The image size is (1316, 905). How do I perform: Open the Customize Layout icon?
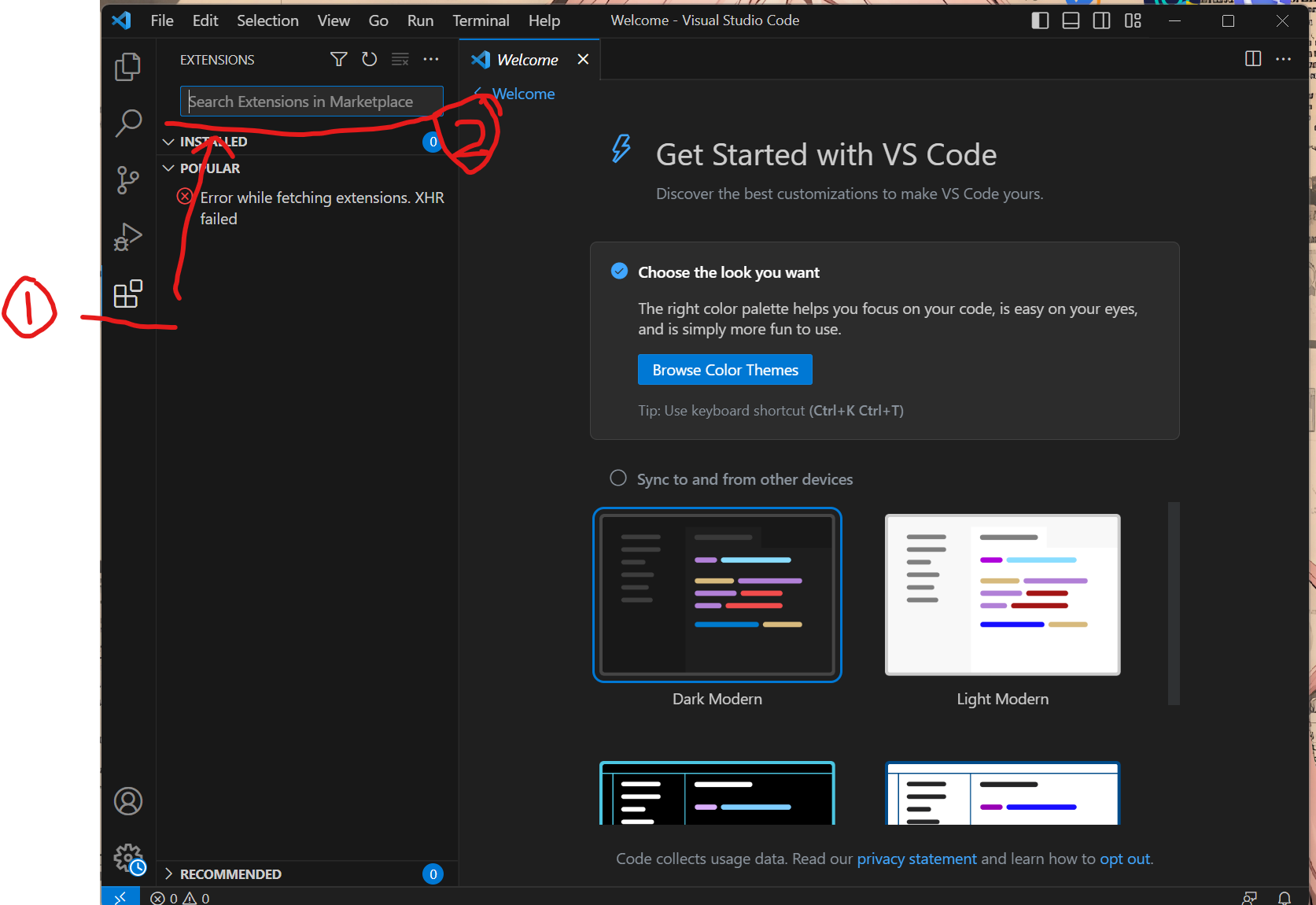1133,20
